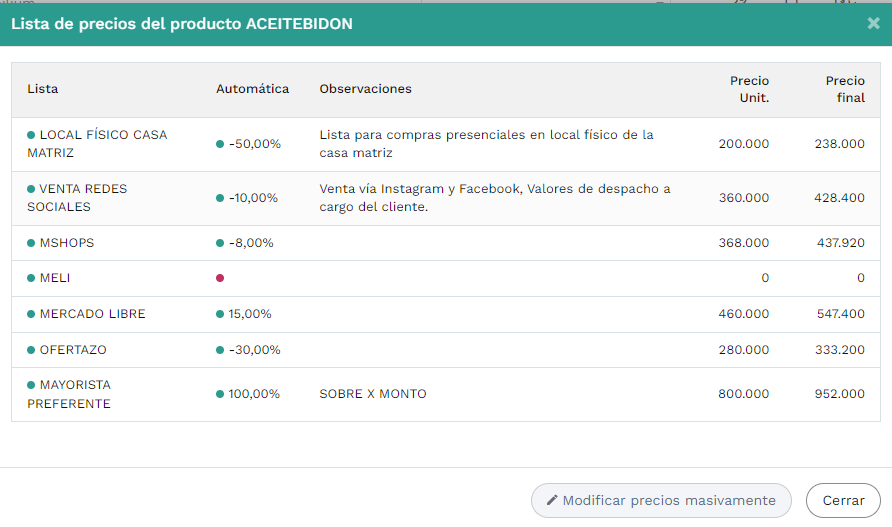Click the Automática column header
This screenshot has width=892, height=527.
252,89
